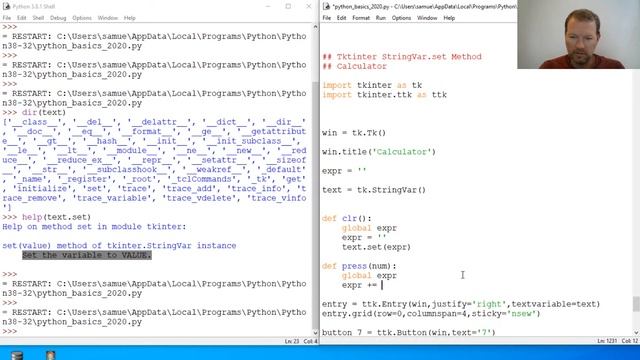Viewport: 640px width, 360px height.
Task: Click "win.title('Calculator')" line
Action: pos(379,152)
